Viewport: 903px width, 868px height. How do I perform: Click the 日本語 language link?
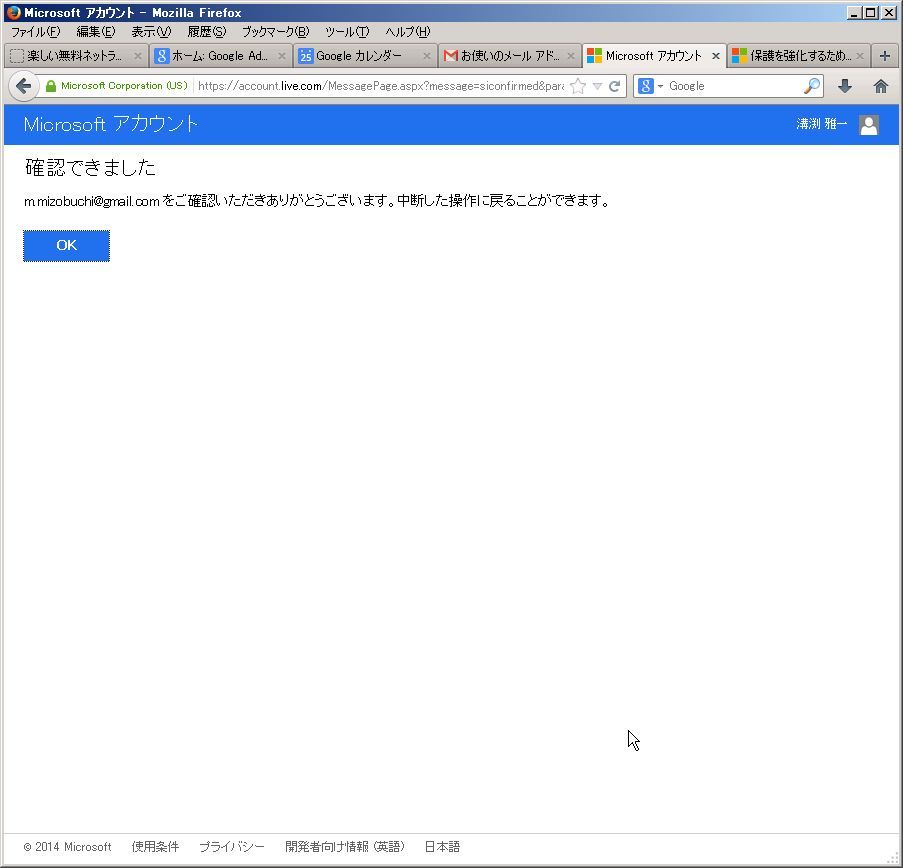click(442, 847)
